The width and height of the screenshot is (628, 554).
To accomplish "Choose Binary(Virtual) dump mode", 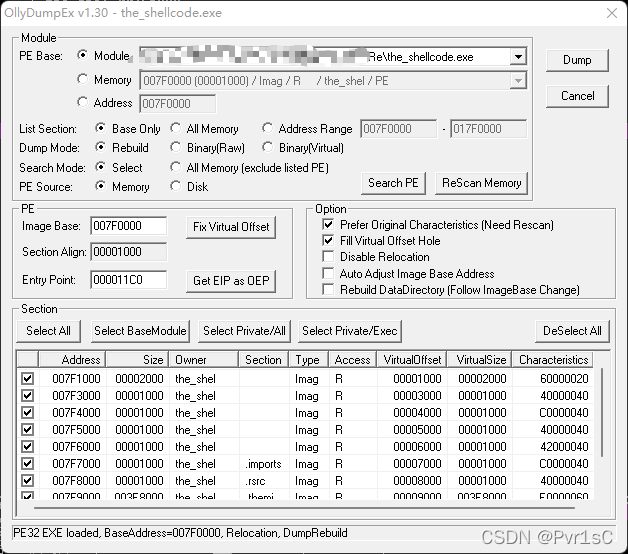I will pyautogui.click(x=267, y=148).
